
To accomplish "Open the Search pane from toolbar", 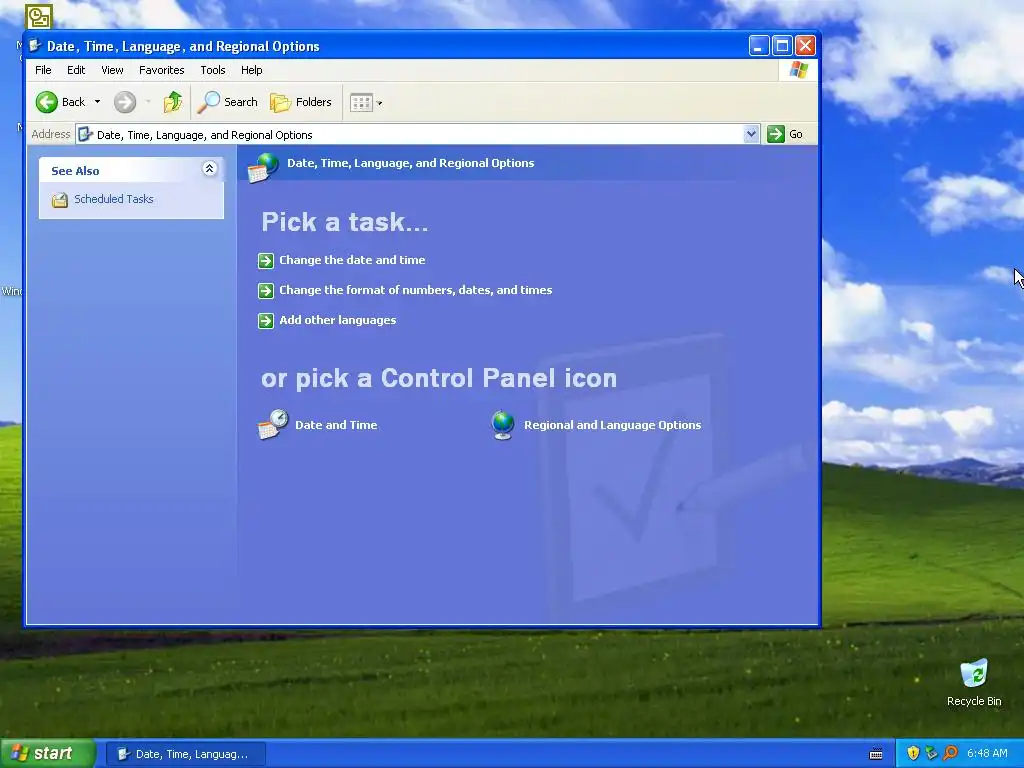I will (x=228, y=102).
